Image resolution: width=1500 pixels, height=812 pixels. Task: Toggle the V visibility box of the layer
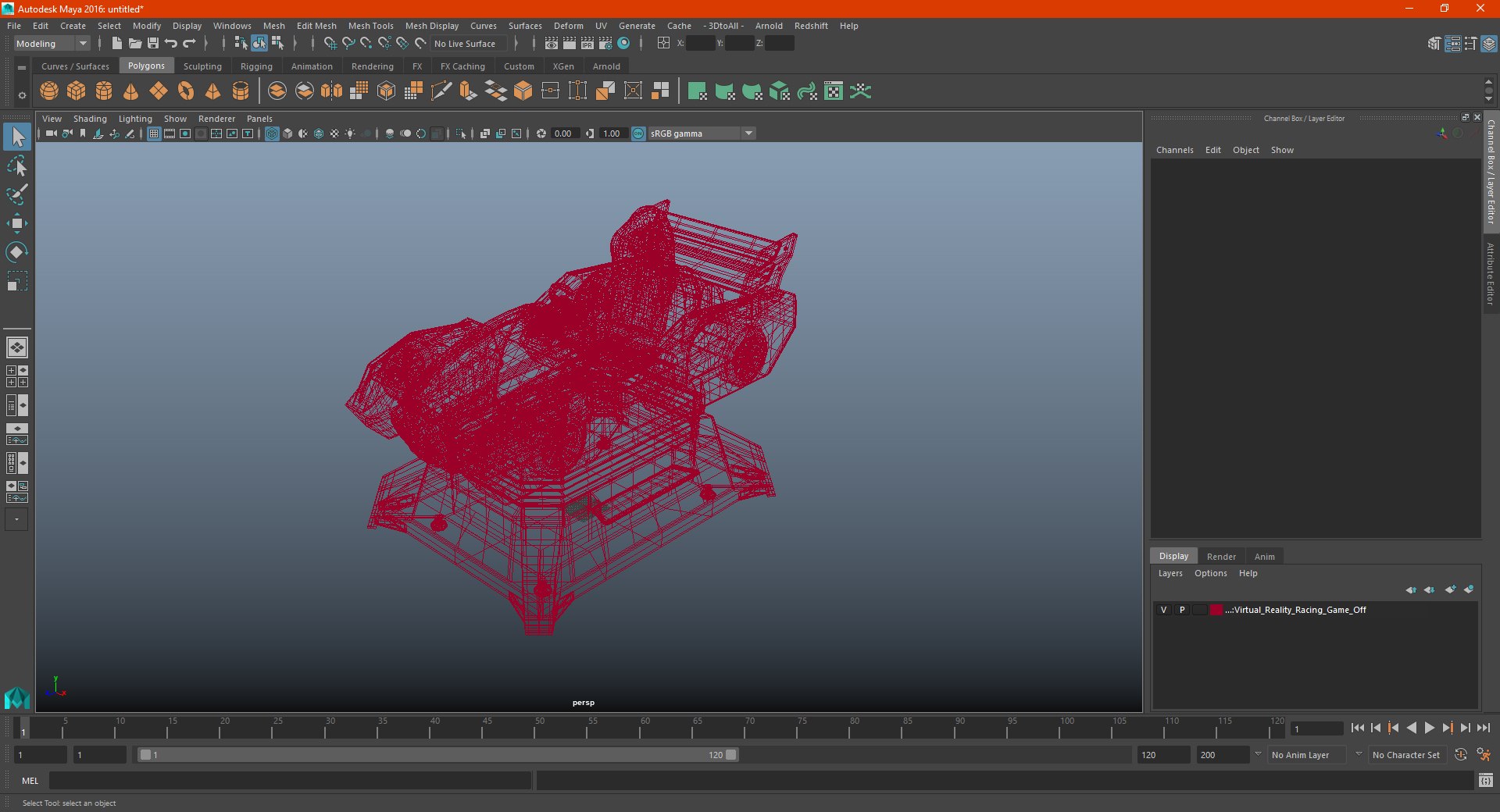click(1163, 610)
